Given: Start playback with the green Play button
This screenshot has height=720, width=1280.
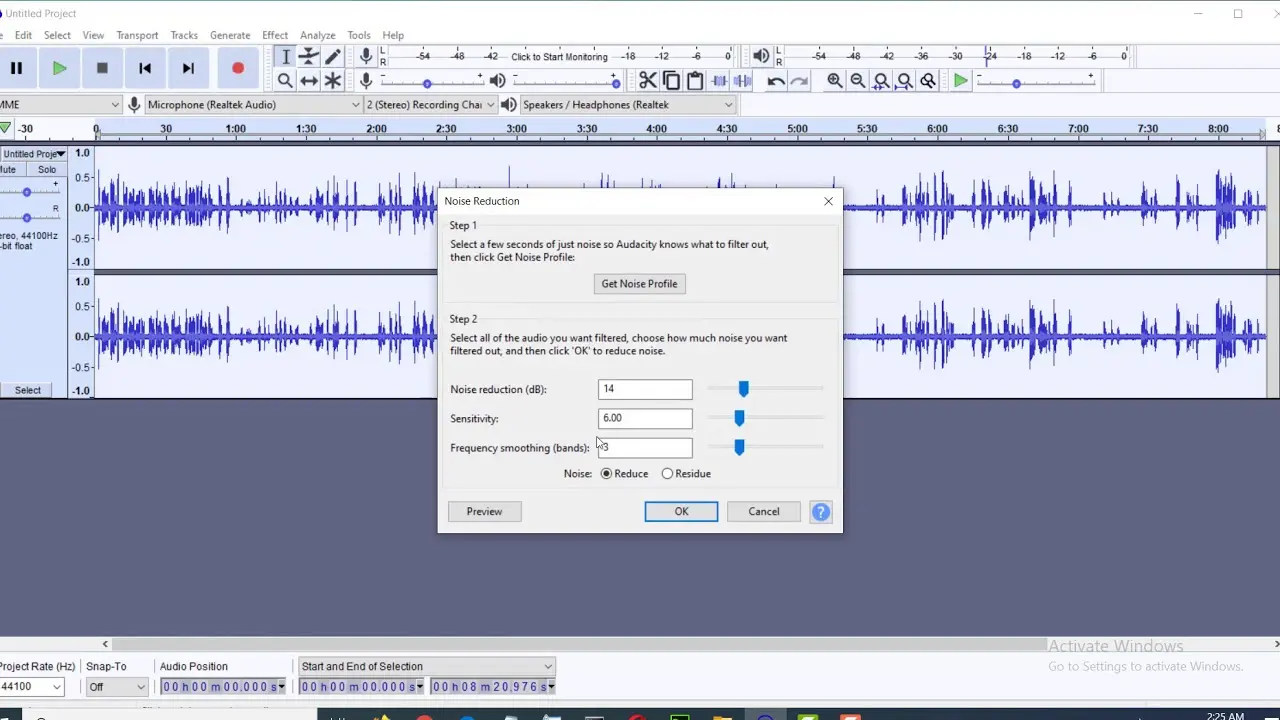Looking at the screenshot, I should tap(59, 68).
